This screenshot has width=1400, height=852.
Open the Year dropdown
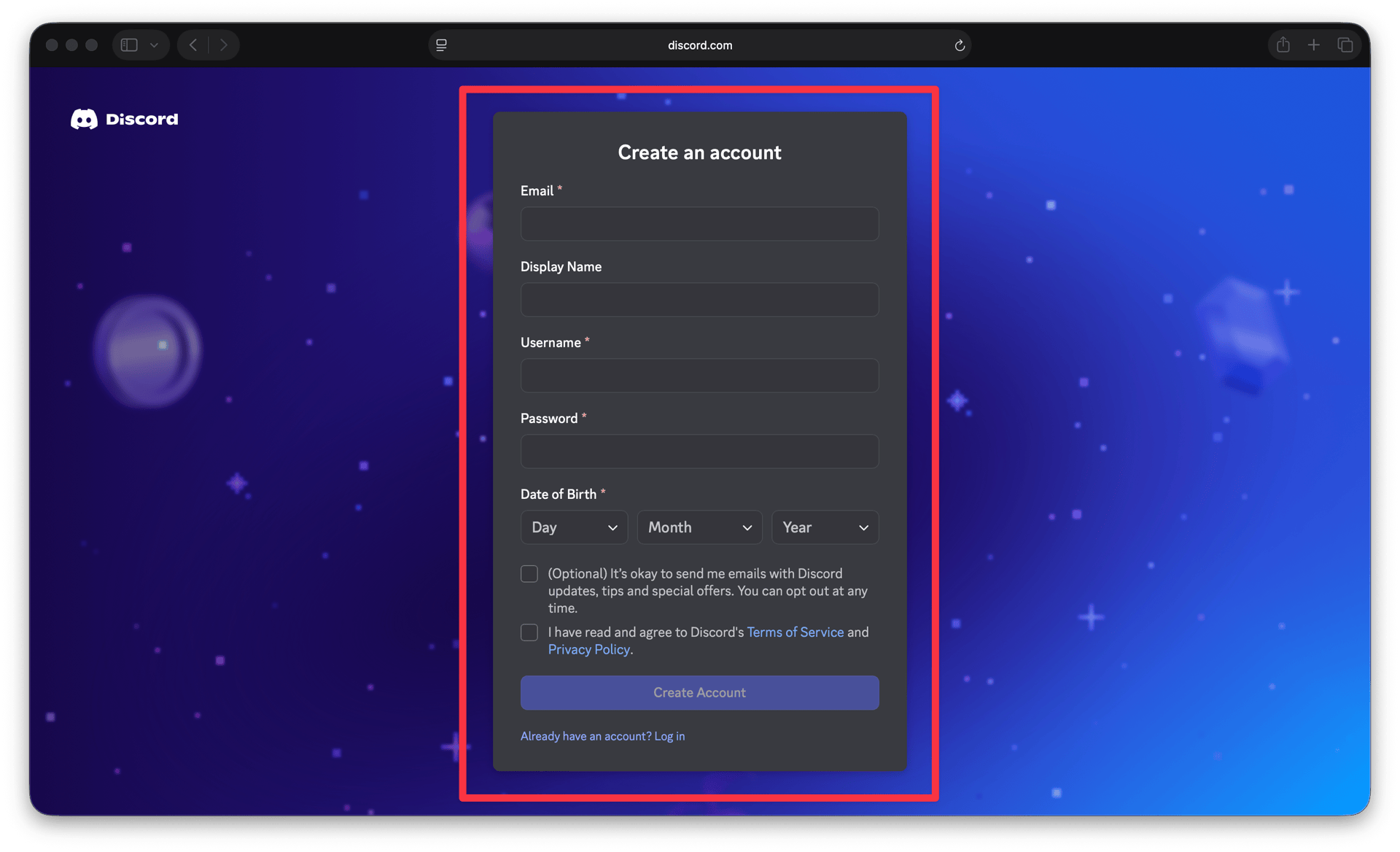[825, 527]
